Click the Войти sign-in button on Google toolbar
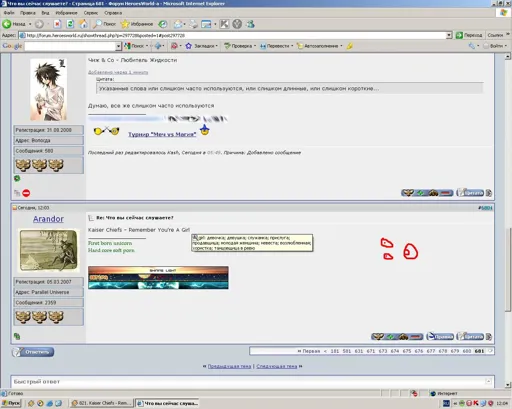This screenshot has width=512, height=409. coord(494,46)
